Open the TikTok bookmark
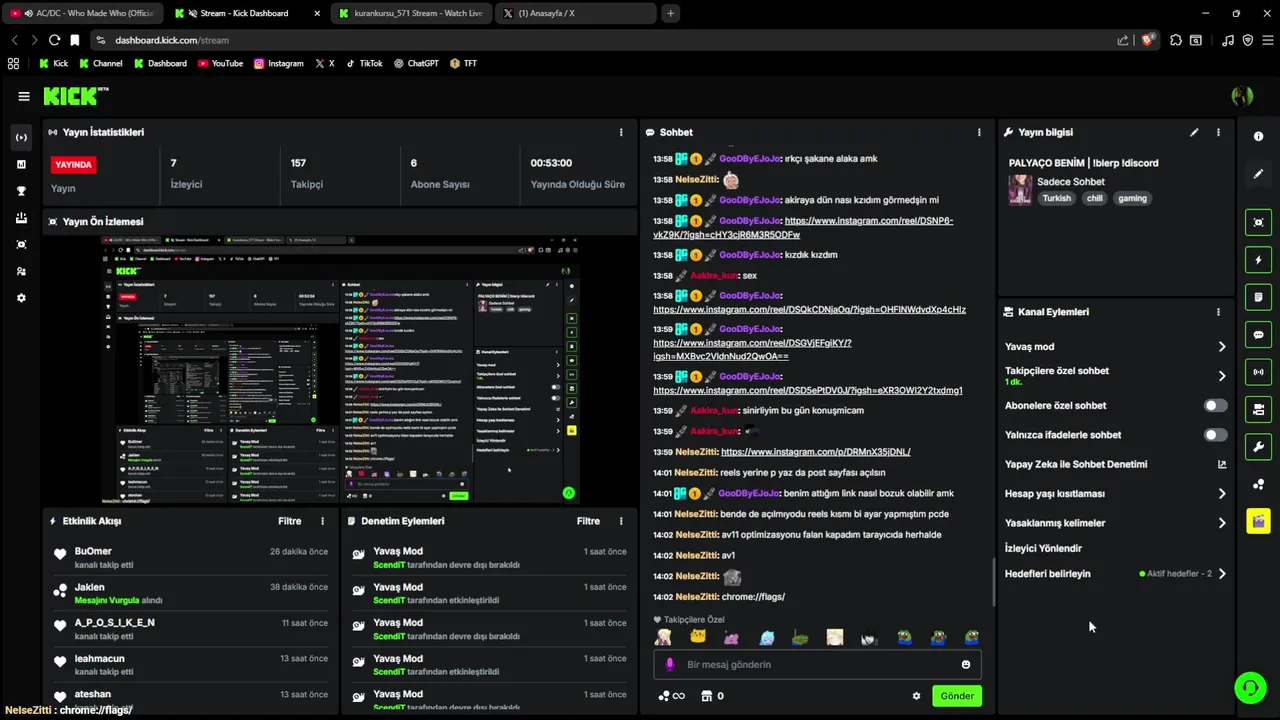 point(364,63)
